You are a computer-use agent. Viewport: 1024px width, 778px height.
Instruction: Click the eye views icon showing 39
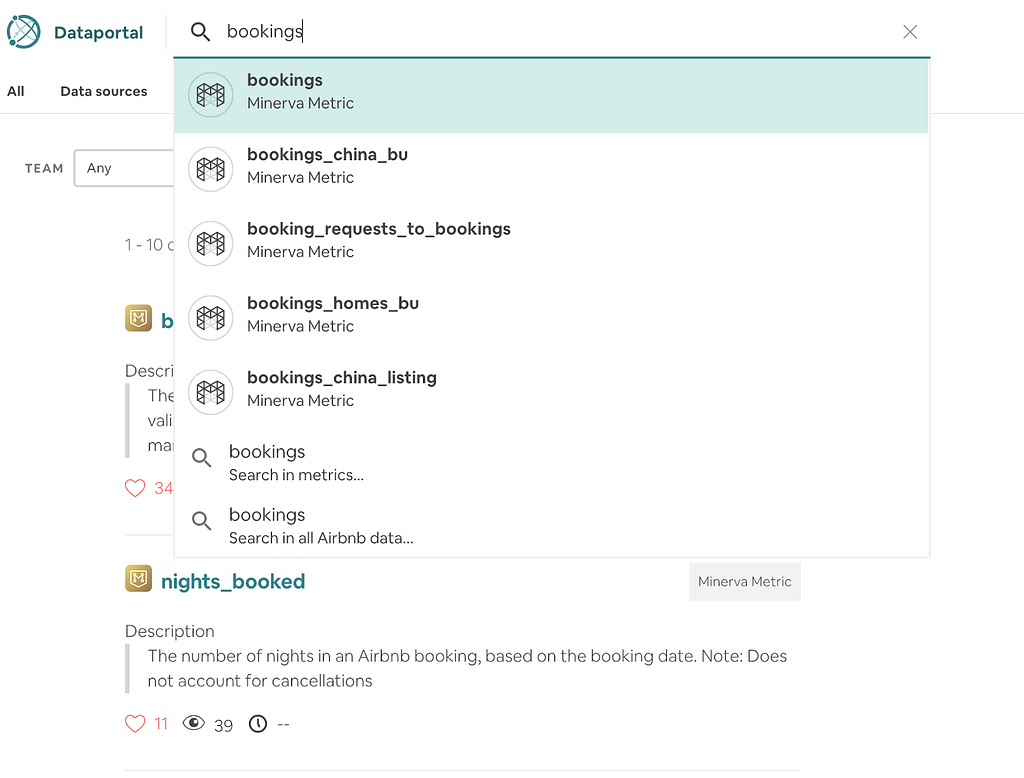193,723
